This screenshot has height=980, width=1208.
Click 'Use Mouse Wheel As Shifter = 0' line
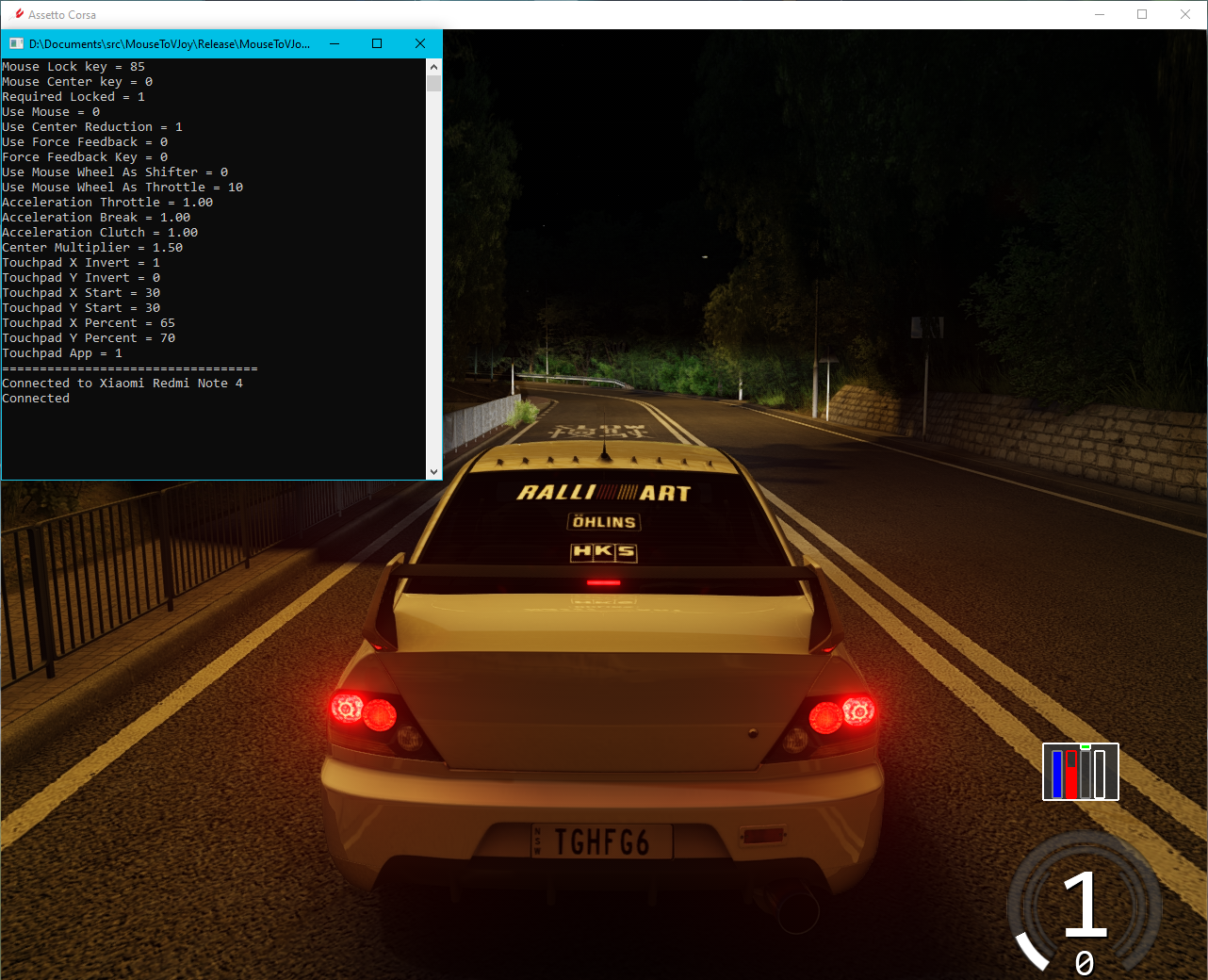[x=115, y=172]
